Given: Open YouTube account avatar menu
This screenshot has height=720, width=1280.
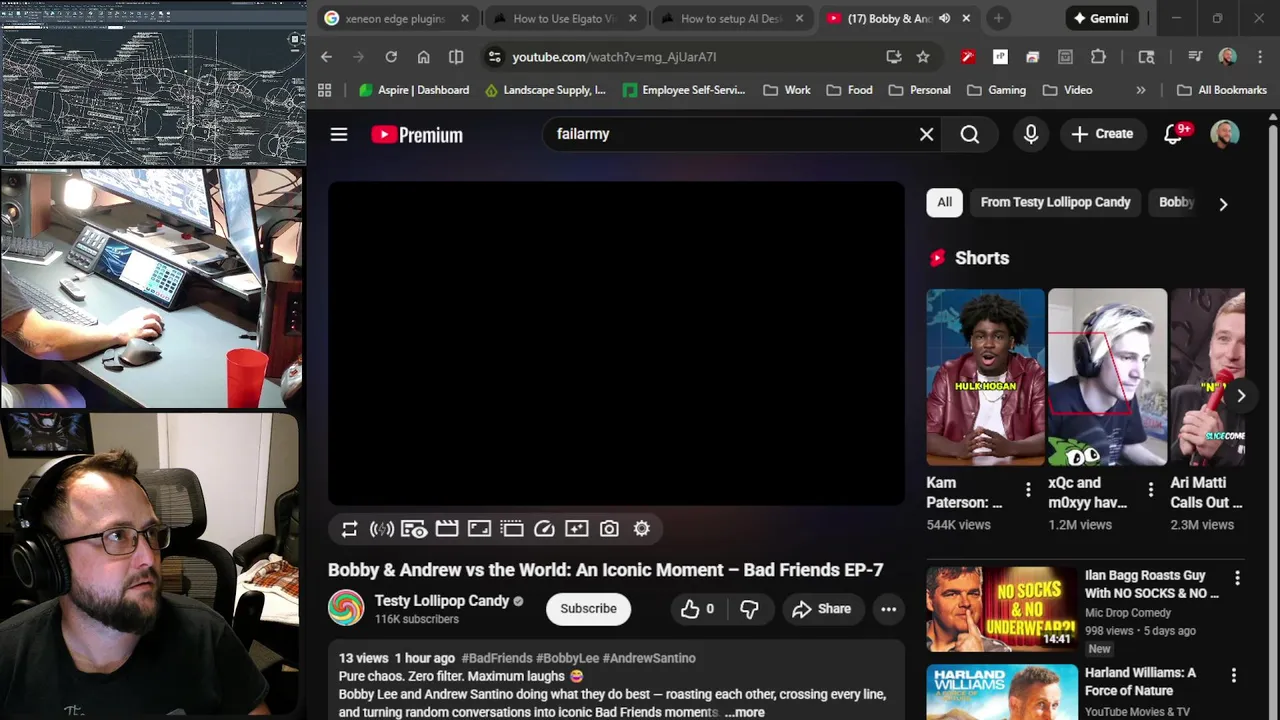Looking at the screenshot, I should 1225,134.
